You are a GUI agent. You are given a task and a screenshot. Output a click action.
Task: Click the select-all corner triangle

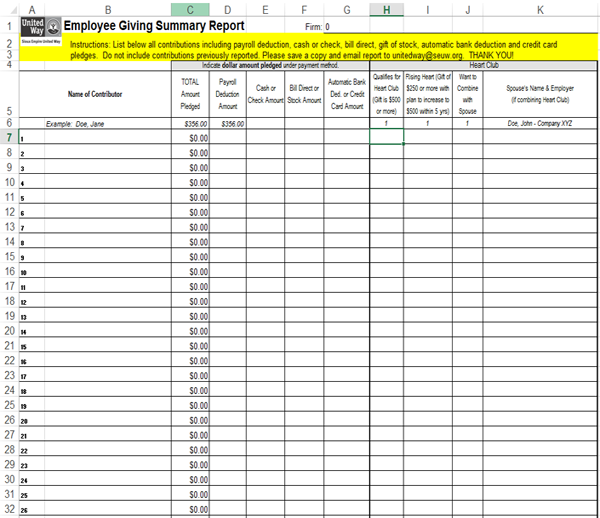coord(13,10)
